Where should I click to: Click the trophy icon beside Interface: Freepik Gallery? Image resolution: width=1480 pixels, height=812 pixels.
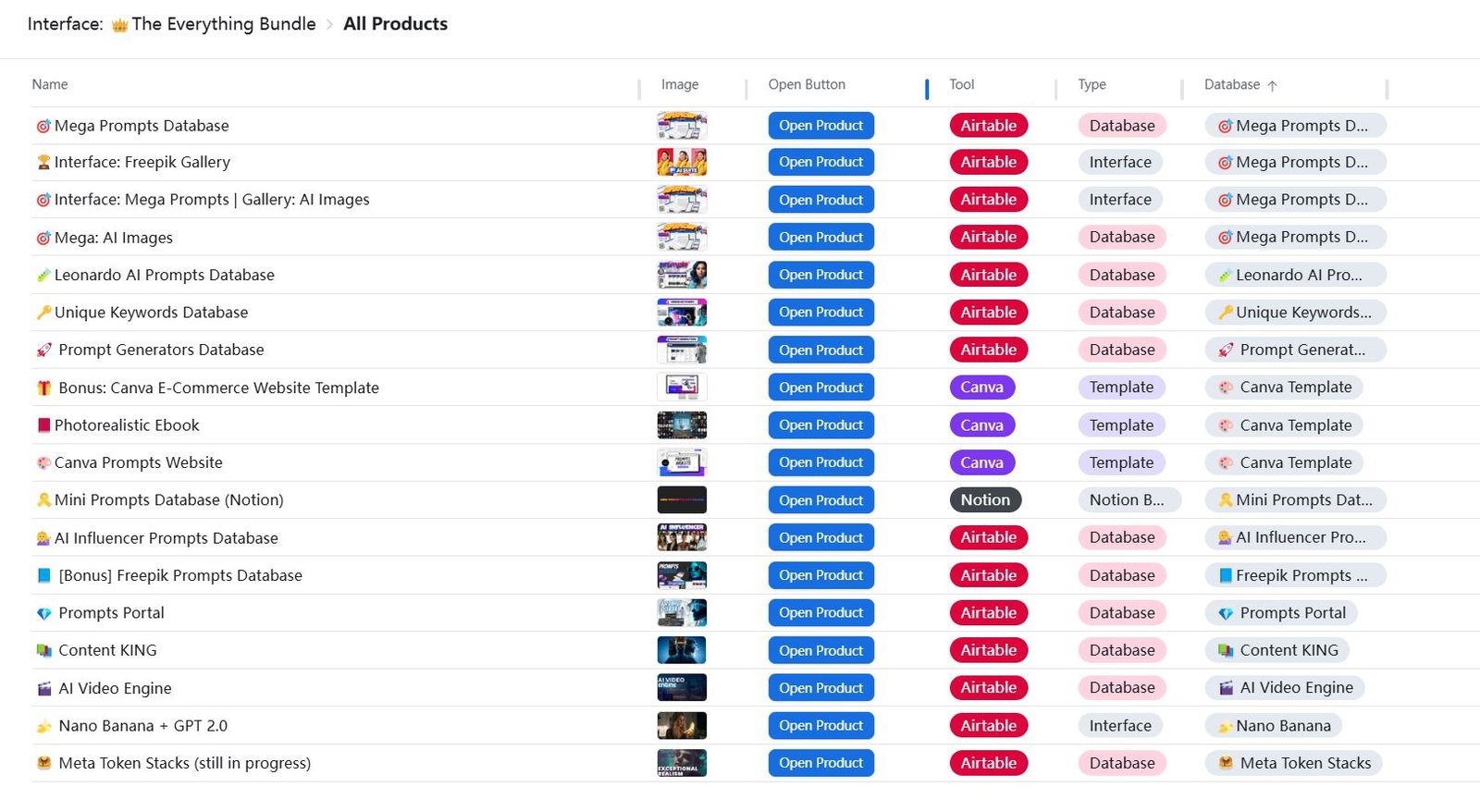click(x=43, y=162)
